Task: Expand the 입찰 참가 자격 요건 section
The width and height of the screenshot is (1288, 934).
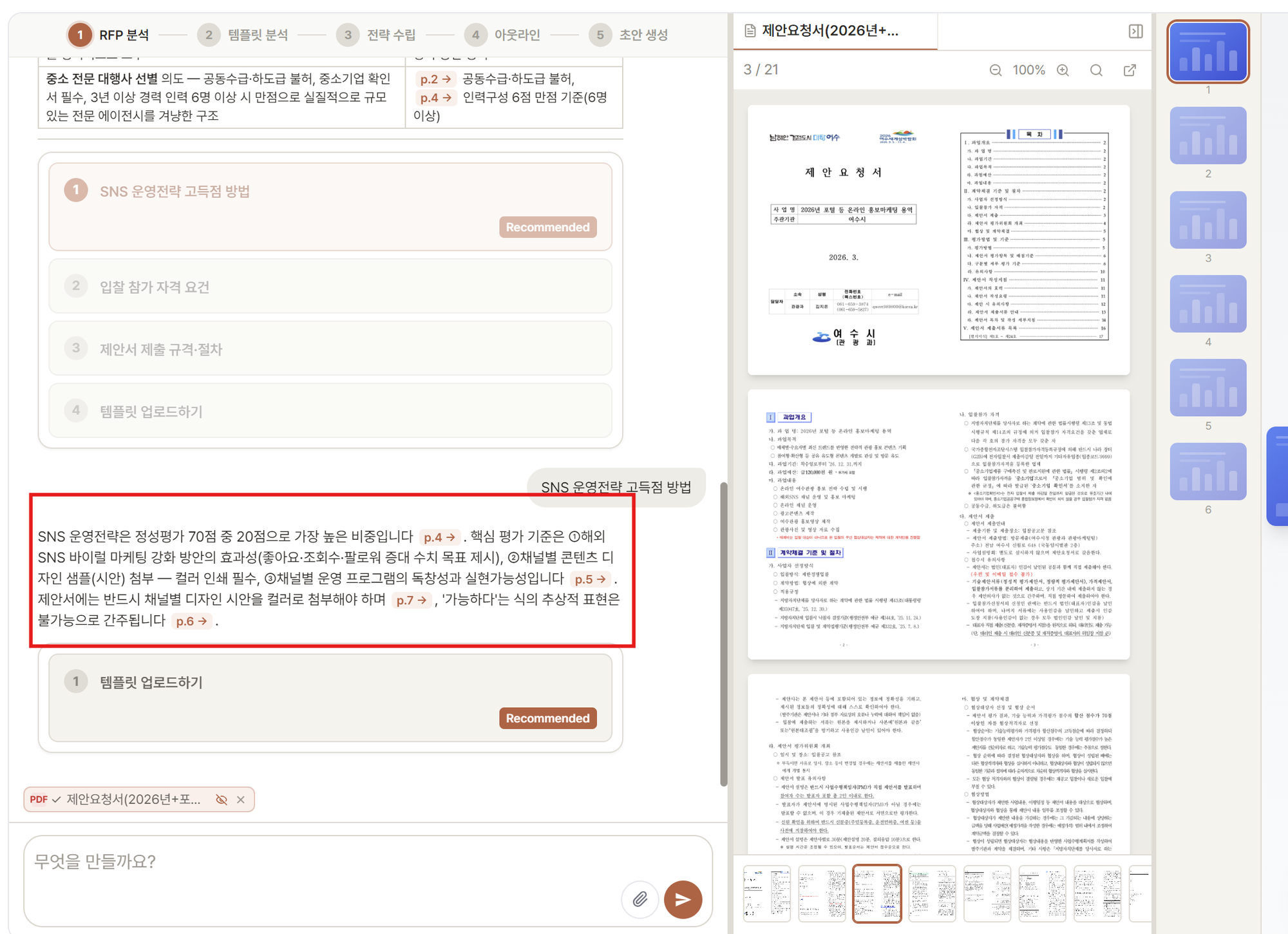Action: pos(155,287)
